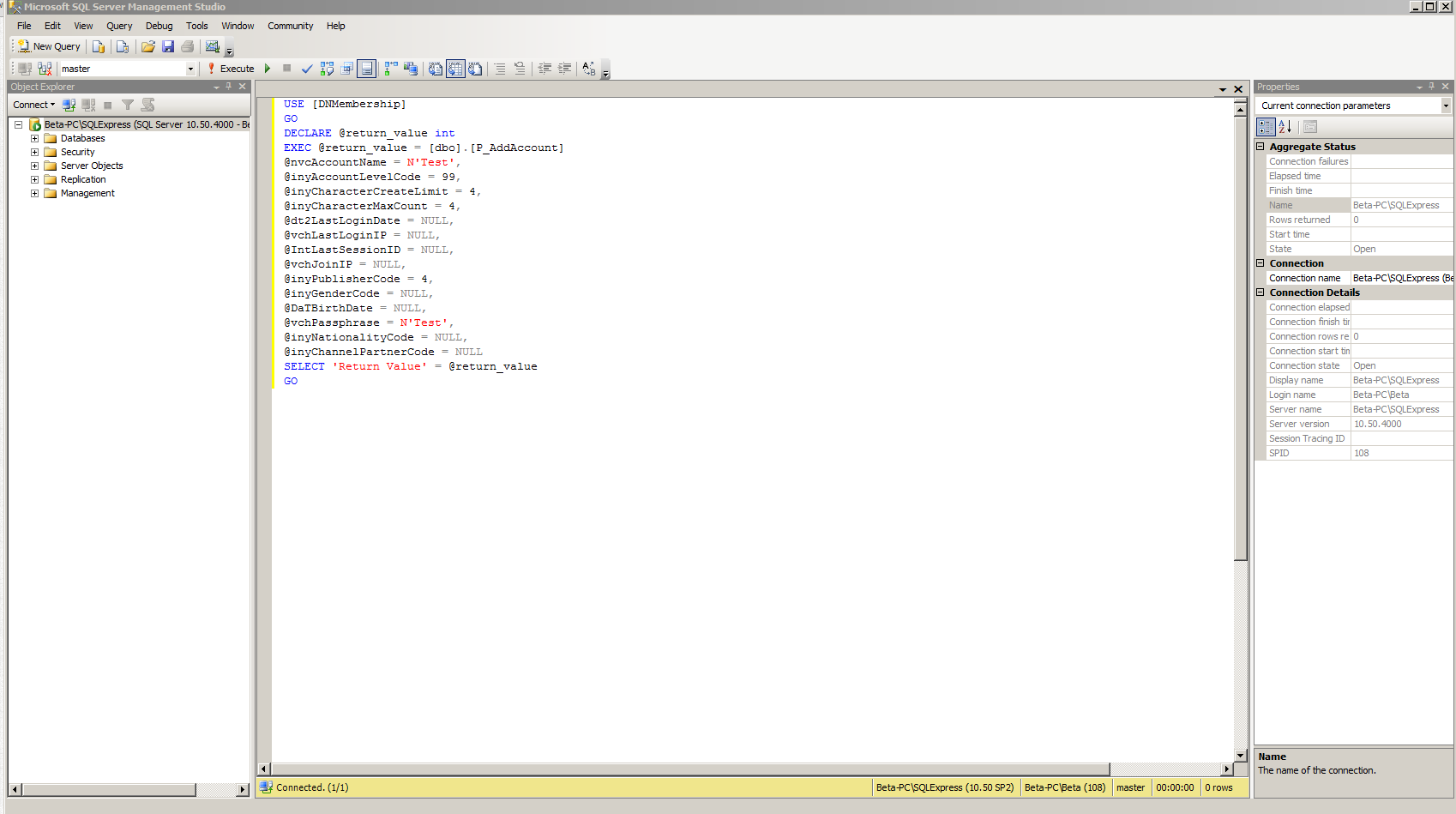This screenshot has height=814, width=1456.
Task: Open the Community menu
Action: pos(291,26)
